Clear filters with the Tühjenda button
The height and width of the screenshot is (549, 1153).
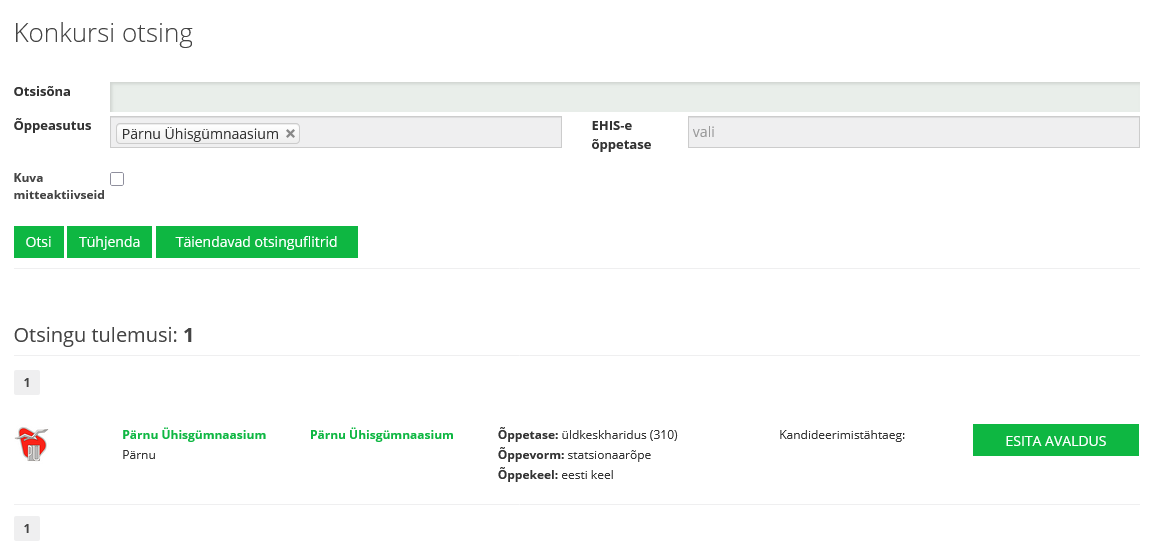click(x=109, y=242)
